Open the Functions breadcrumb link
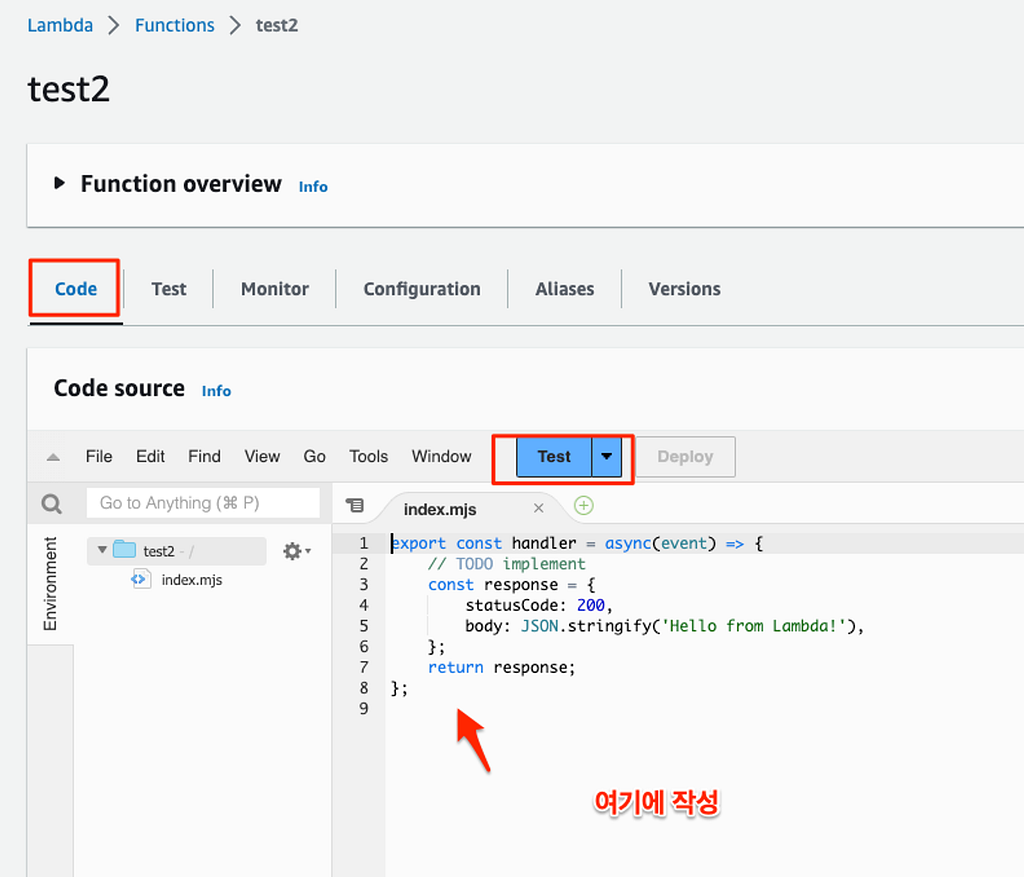 [174, 25]
